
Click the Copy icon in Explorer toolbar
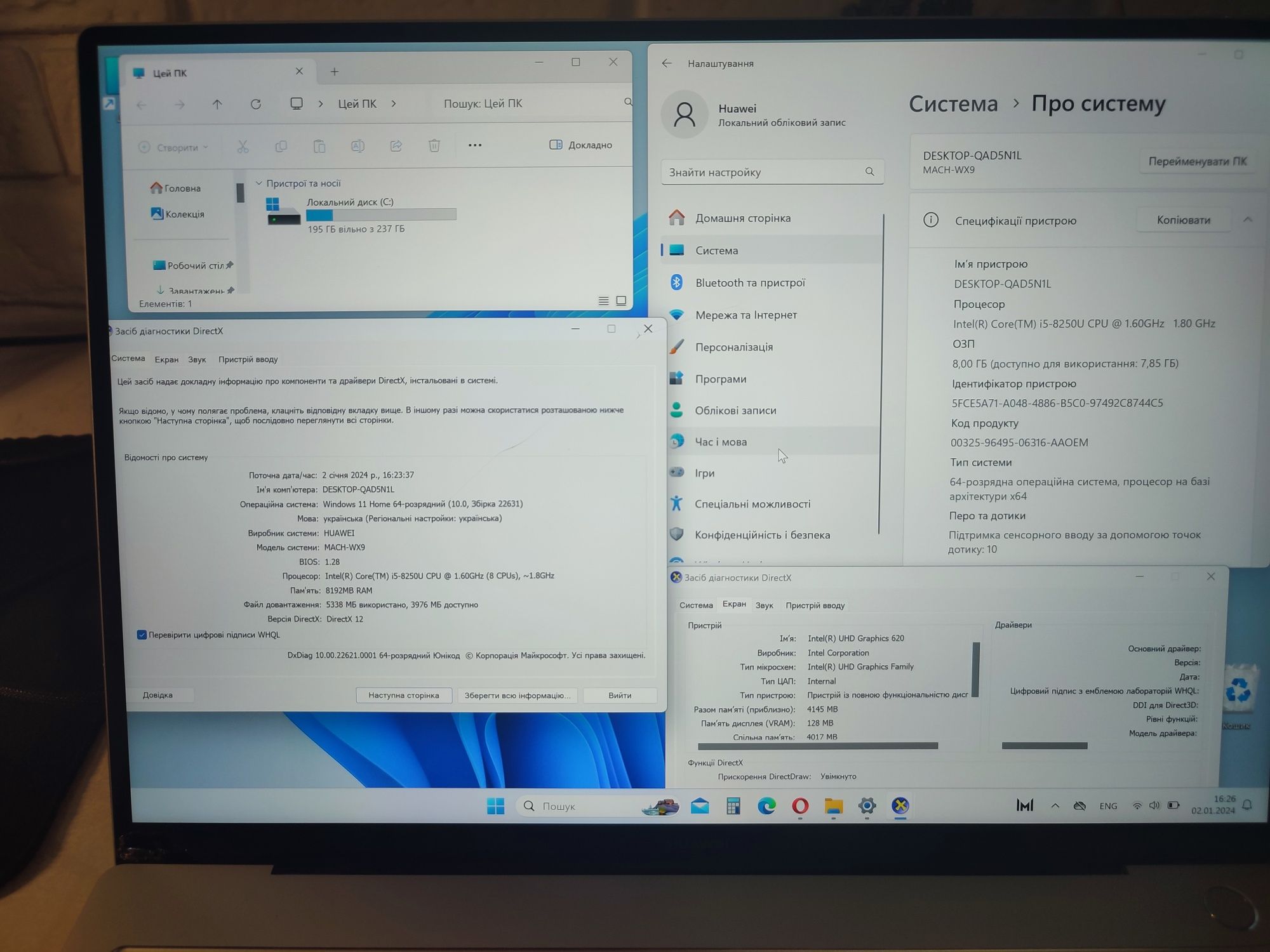point(281,147)
